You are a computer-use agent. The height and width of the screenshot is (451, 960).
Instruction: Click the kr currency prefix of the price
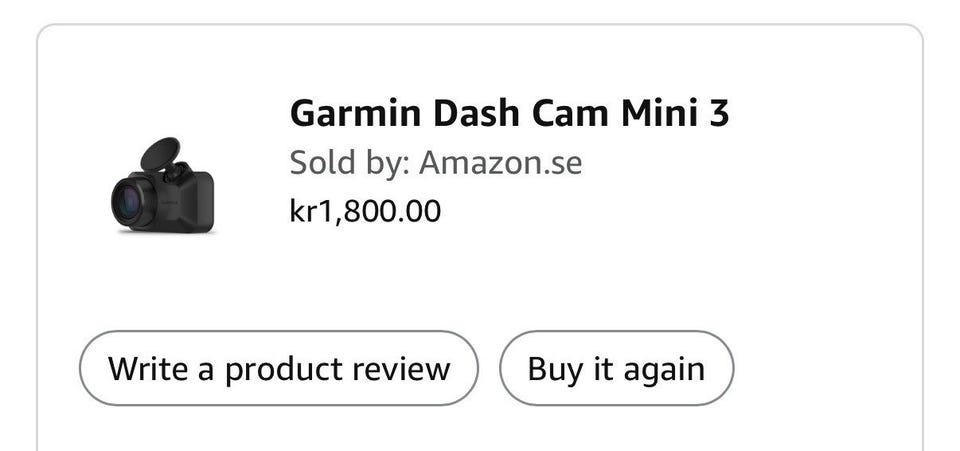point(302,211)
